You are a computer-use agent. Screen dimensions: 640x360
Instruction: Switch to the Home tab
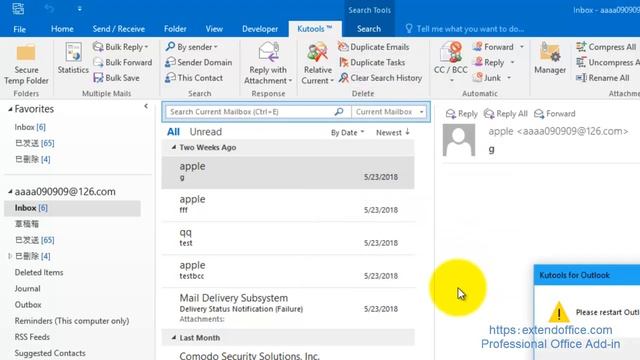pos(62,29)
